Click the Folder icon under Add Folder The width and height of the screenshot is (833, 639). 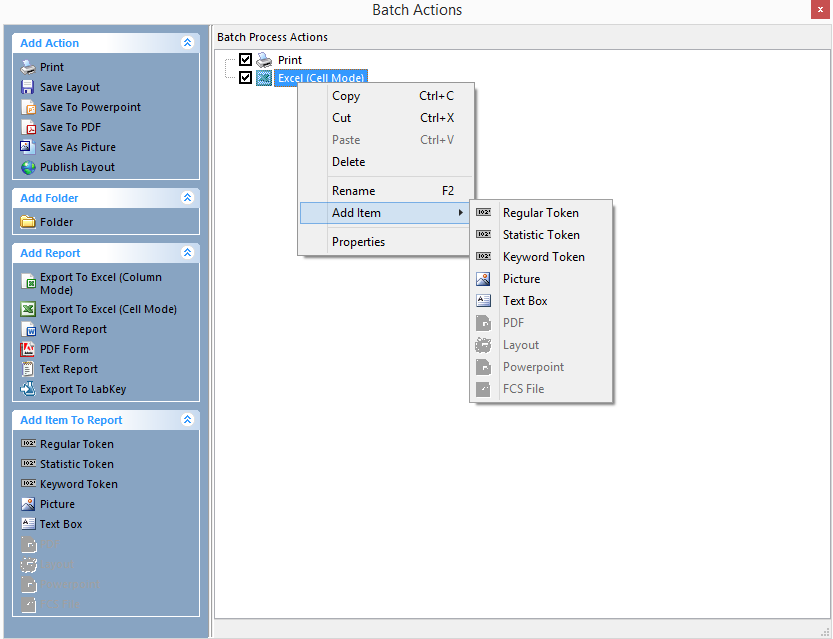tap(28, 222)
